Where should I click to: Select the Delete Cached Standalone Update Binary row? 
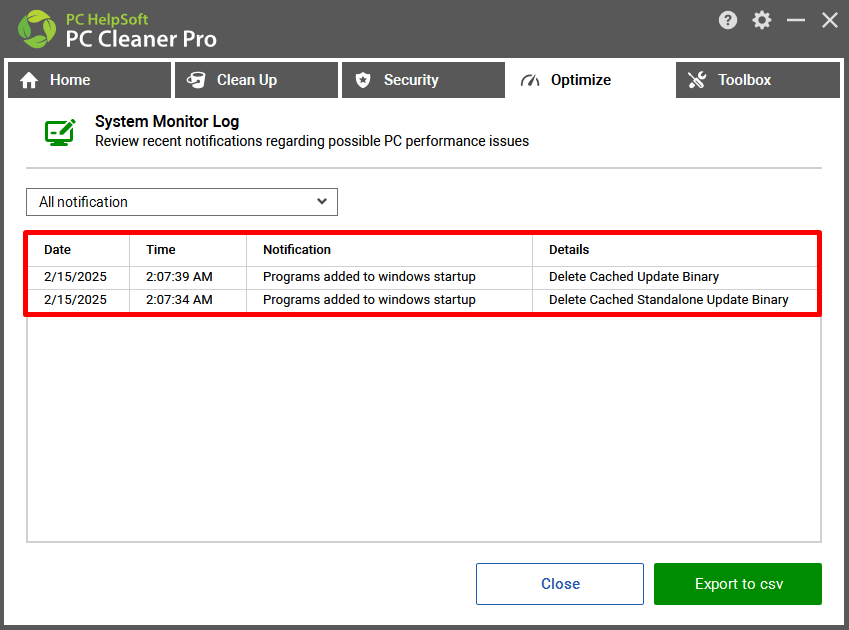[x=422, y=300]
